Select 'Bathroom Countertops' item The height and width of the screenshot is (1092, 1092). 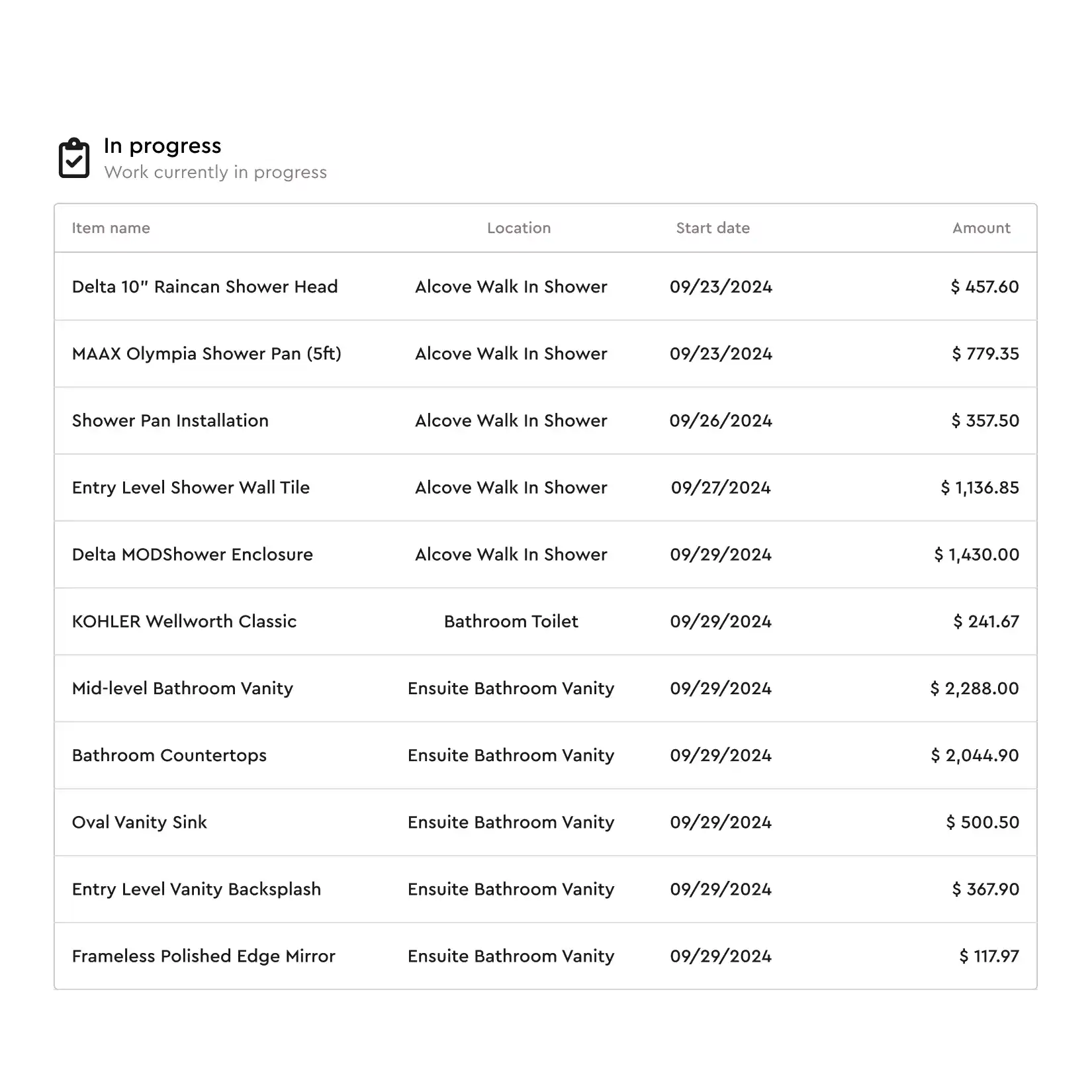(x=169, y=755)
